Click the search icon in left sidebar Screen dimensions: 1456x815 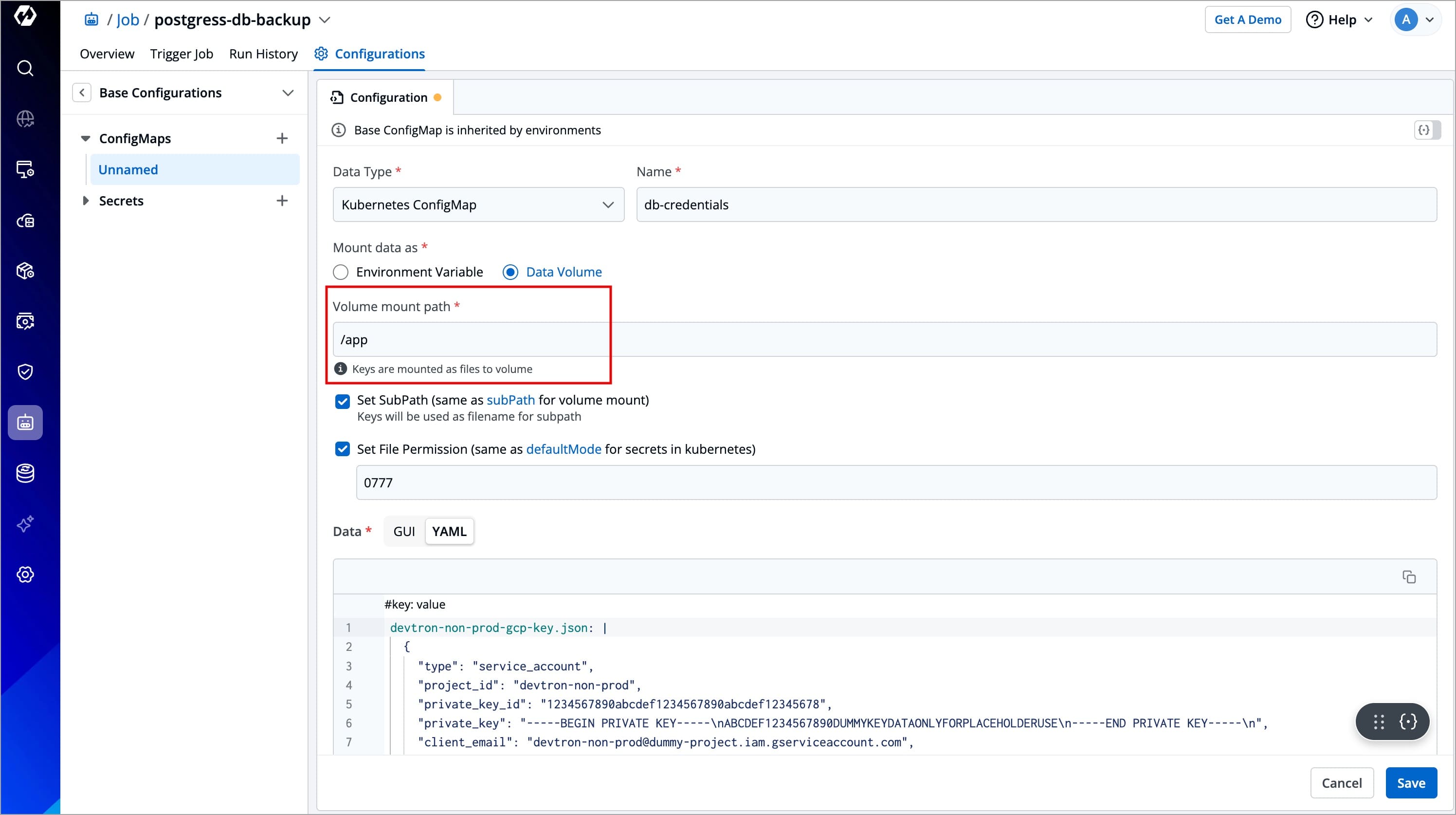click(x=25, y=69)
